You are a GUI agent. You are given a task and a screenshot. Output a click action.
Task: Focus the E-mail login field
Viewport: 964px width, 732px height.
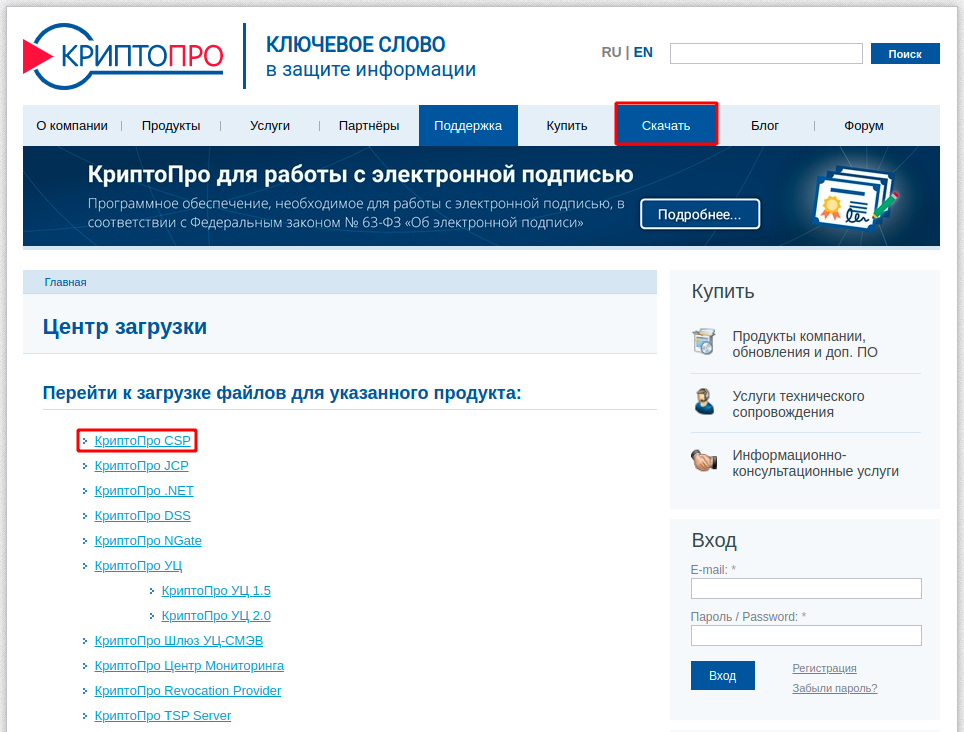806,588
